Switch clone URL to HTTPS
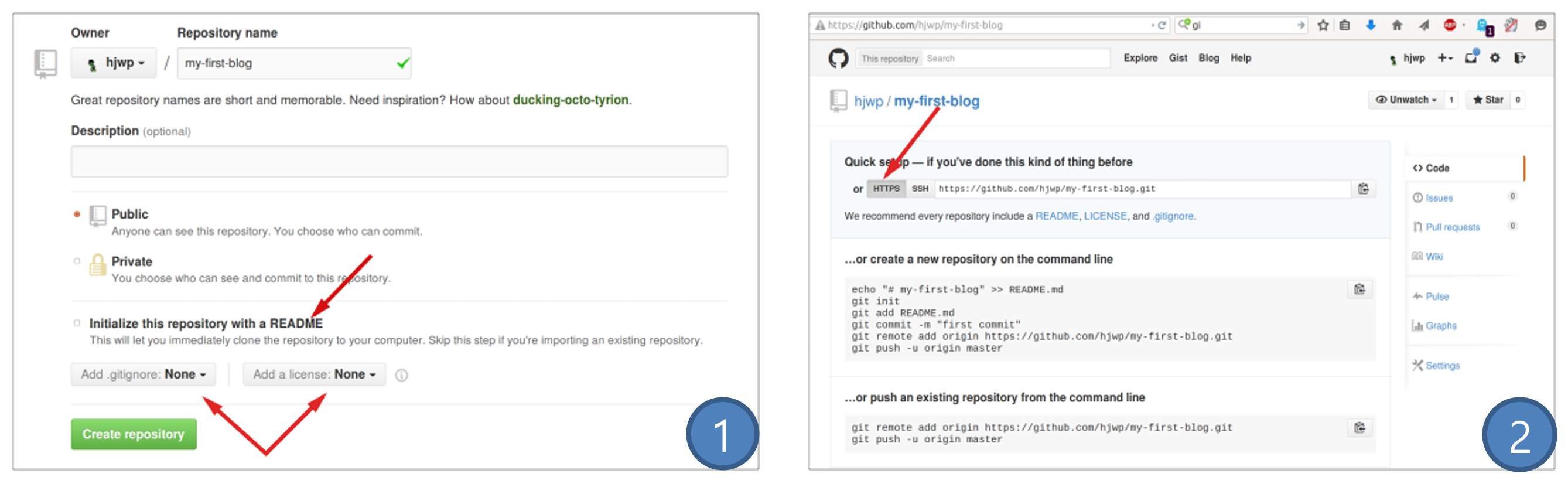1568x487 pixels. (886, 189)
